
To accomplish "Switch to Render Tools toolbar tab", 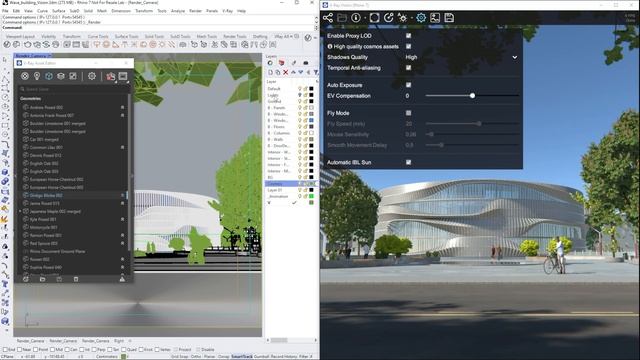I will coord(235,36).
